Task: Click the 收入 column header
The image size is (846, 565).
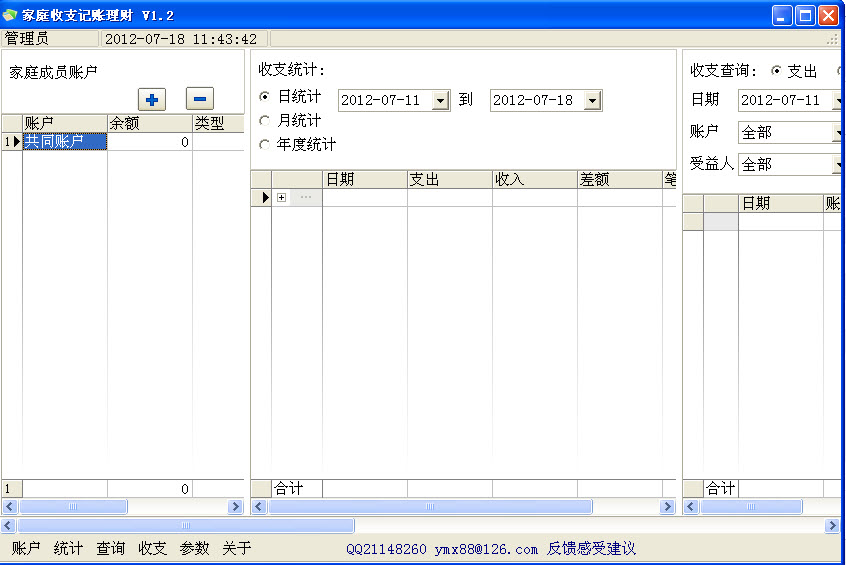Action: tap(535, 179)
